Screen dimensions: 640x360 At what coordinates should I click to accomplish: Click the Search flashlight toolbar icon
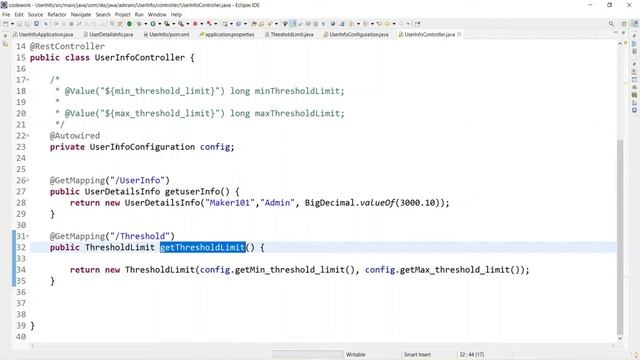point(270,24)
